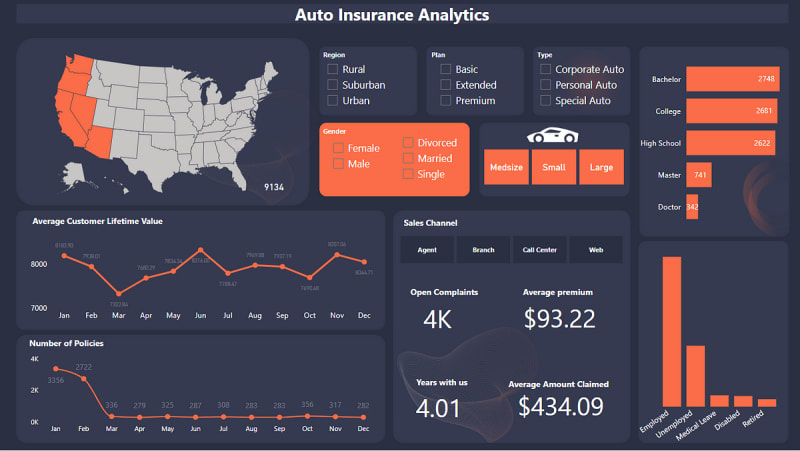
Task: Choose the Small vehicle size button
Action: 553,167
